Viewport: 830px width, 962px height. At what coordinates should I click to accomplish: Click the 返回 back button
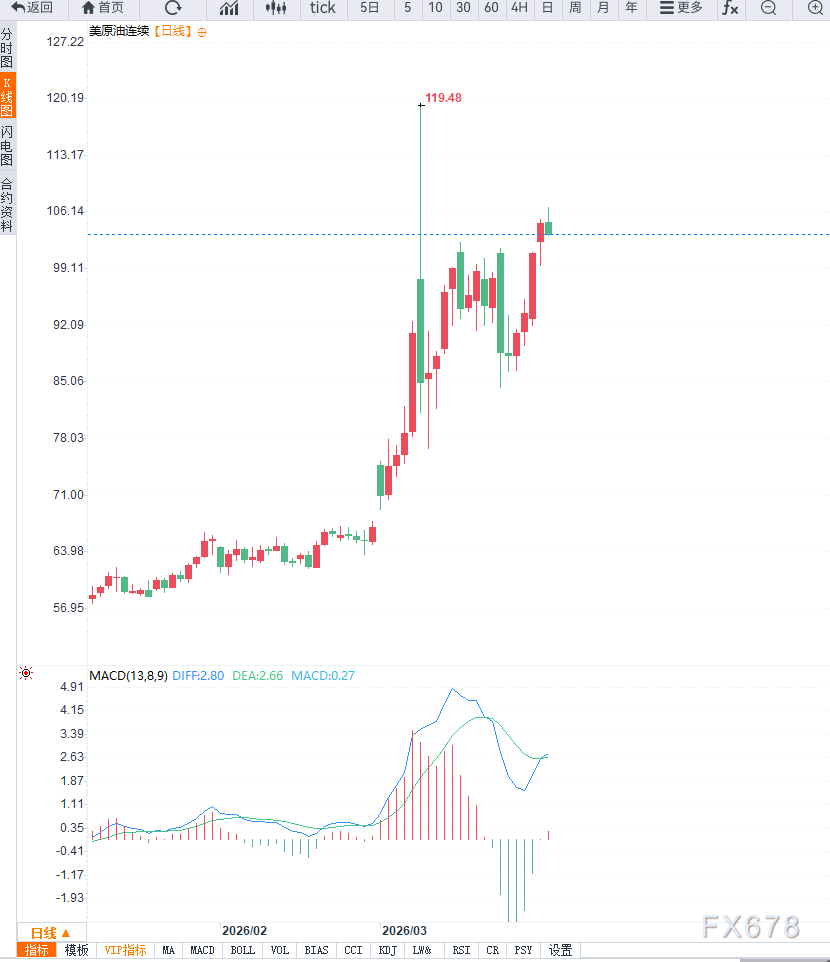pos(32,8)
